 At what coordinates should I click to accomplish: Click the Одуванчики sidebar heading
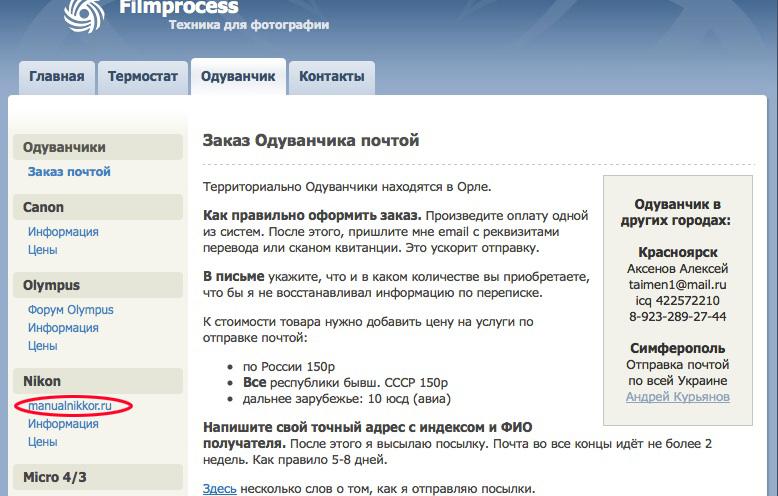tap(98, 147)
